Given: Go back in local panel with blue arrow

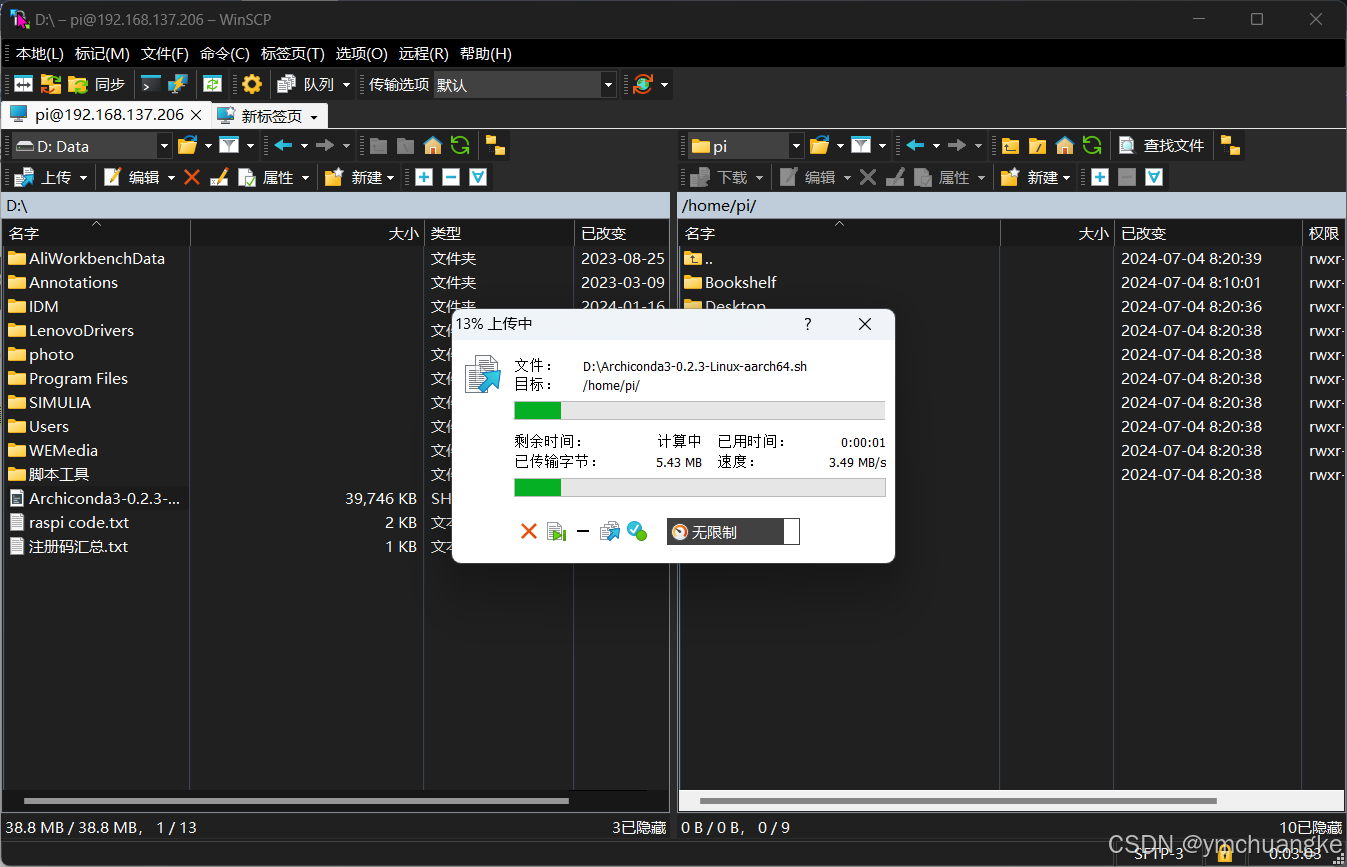Looking at the screenshot, I should coord(284,146).
